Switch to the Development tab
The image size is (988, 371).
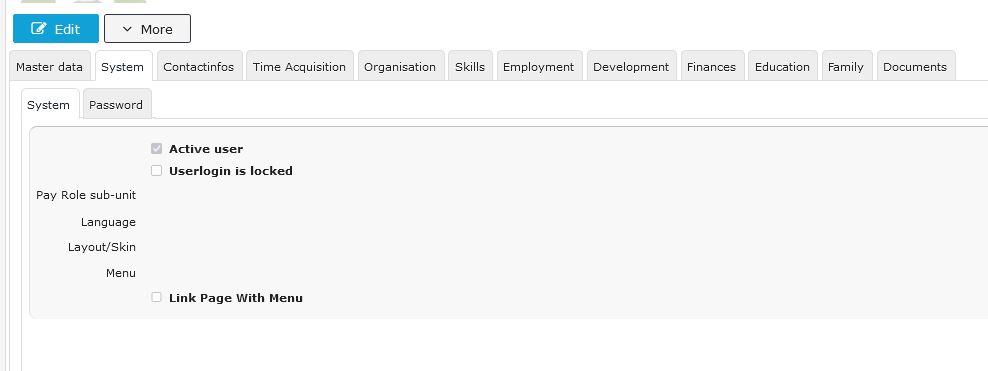coord(631,66)
